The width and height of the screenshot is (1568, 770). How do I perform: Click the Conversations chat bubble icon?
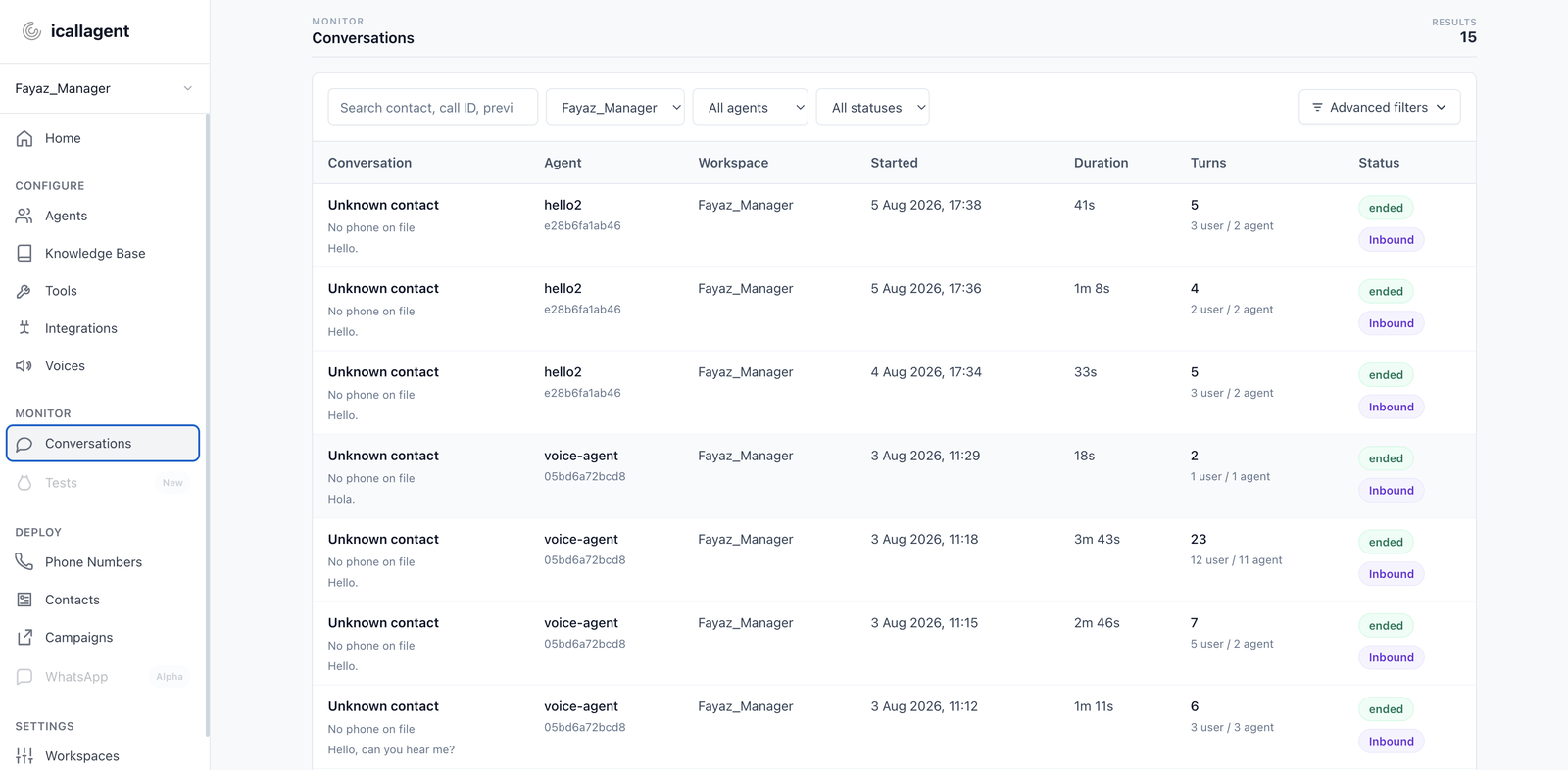24,444
